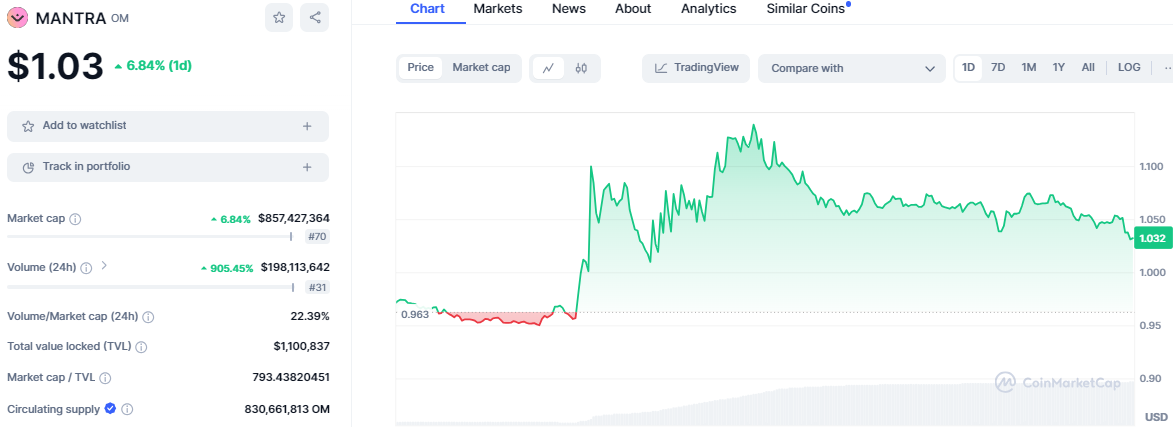The height and width of the screenshot is (427, 1173).
Task: Open the Volume/Market cap (24h) info icon
Action: click(x=148, y=317)
